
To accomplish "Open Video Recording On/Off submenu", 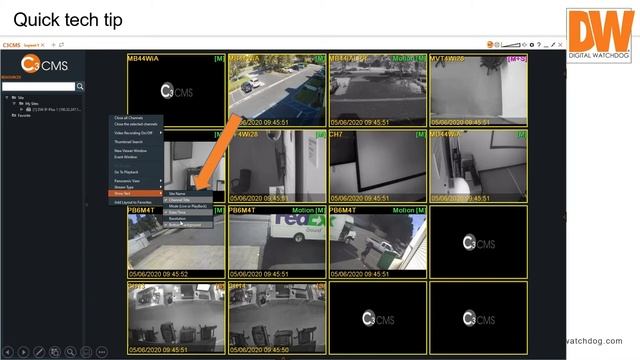I will pyautogui.click(x=136, y=133).
